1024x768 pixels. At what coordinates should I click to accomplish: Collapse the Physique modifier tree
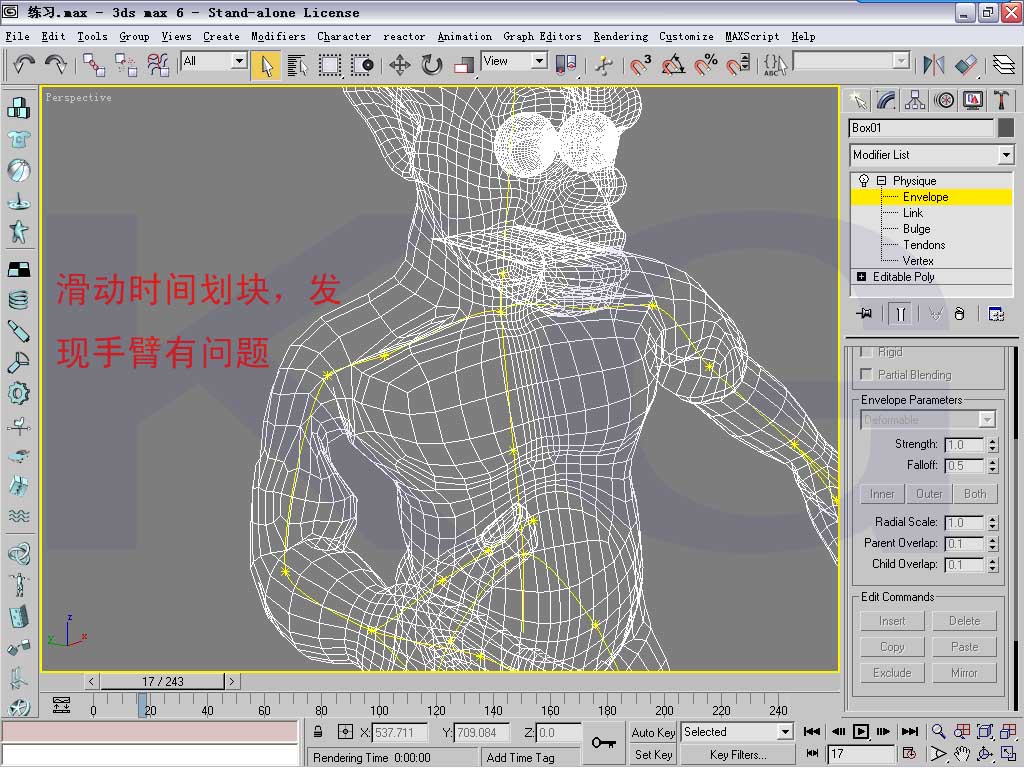point(881,180)
